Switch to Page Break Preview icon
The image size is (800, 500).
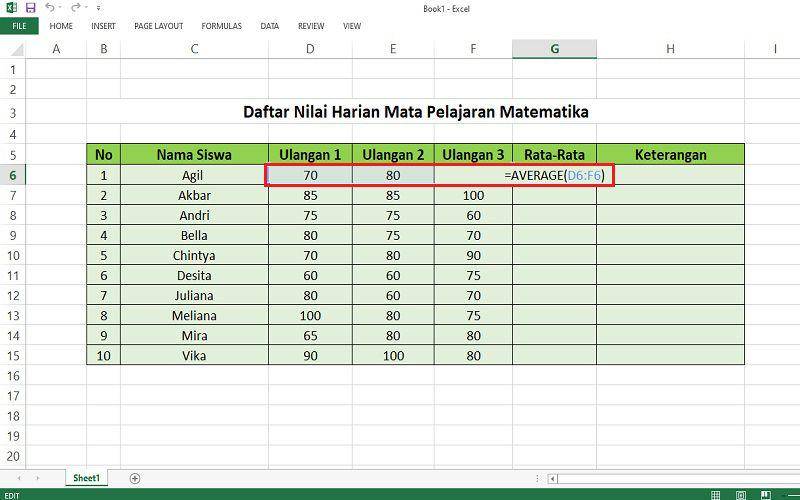click(766, 495)
